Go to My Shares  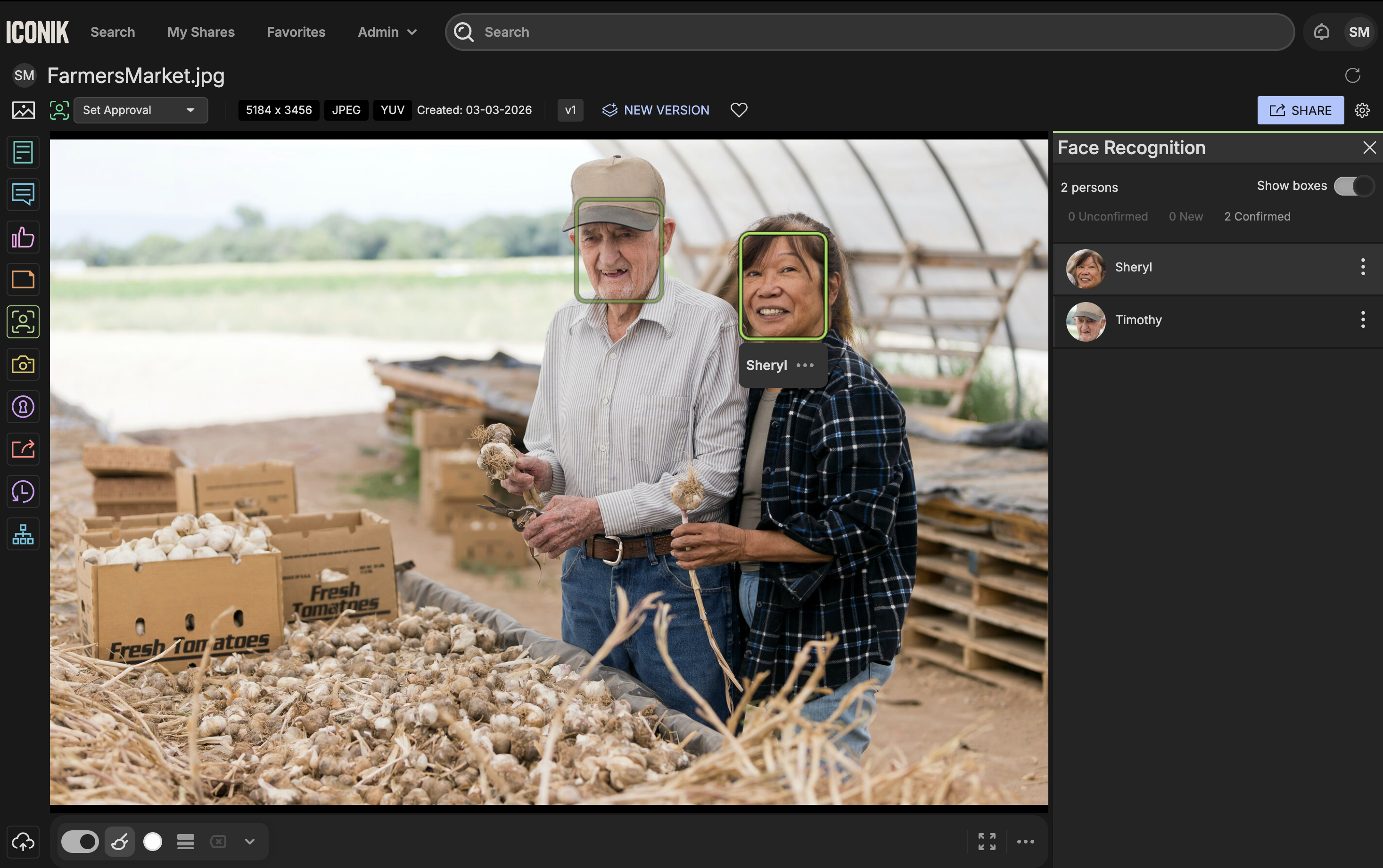(200, 32)
